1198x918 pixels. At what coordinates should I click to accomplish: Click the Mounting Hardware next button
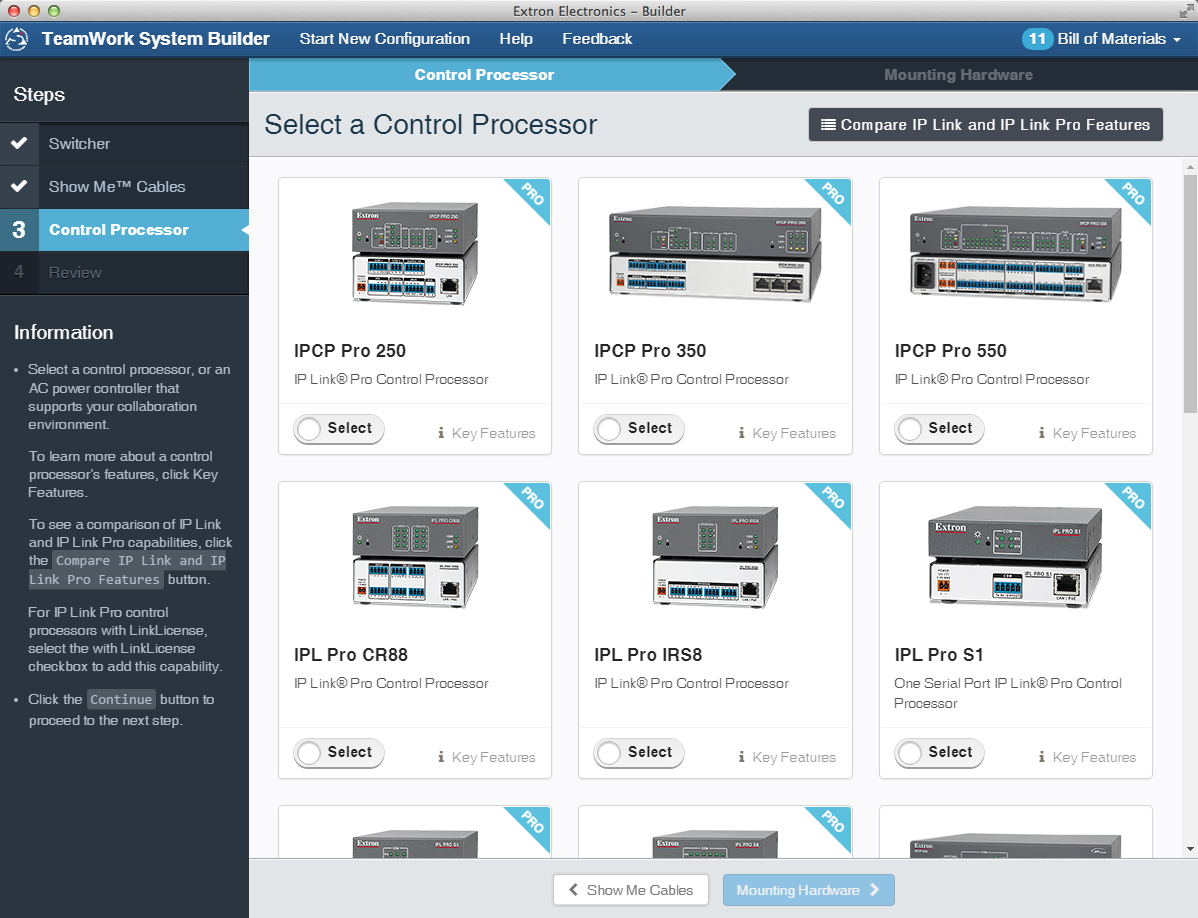point(808,890)
